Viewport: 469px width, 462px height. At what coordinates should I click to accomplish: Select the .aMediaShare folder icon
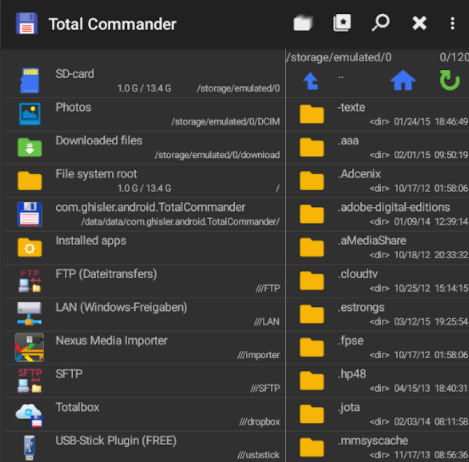click(x=312, y=247)
